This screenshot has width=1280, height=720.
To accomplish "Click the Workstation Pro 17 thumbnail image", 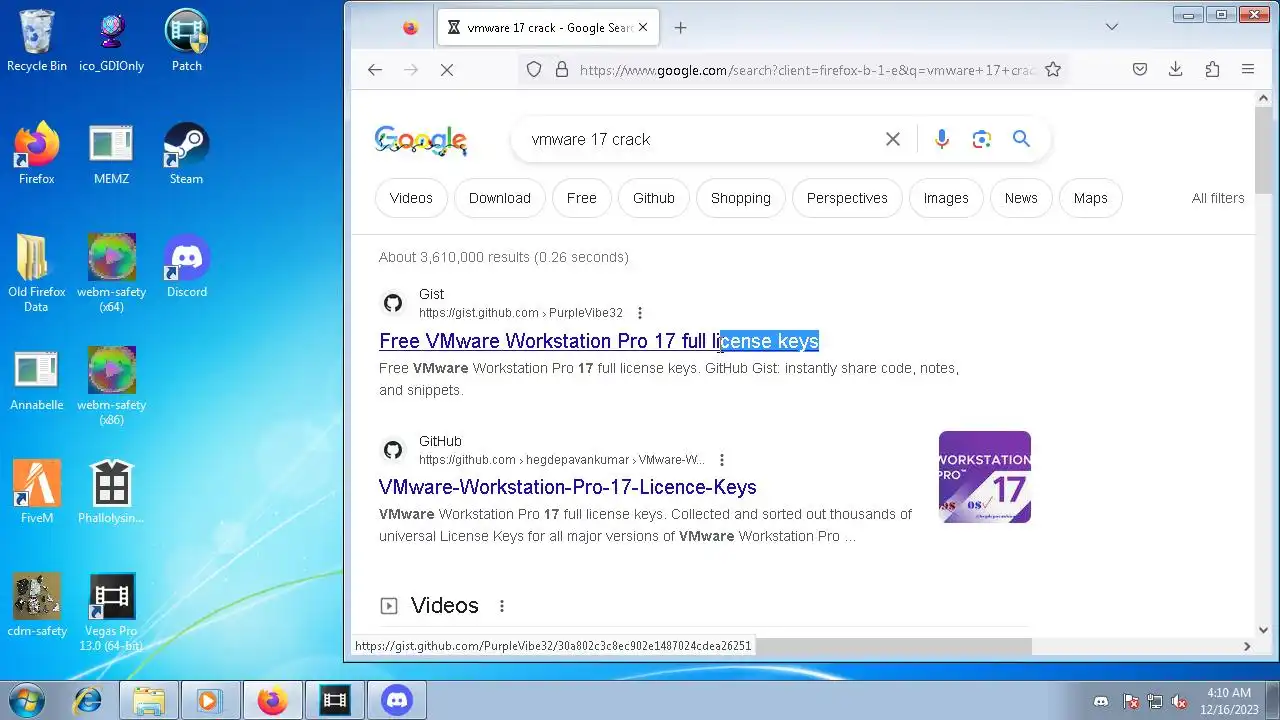I will pyautogui.click(x=985, y=477).
